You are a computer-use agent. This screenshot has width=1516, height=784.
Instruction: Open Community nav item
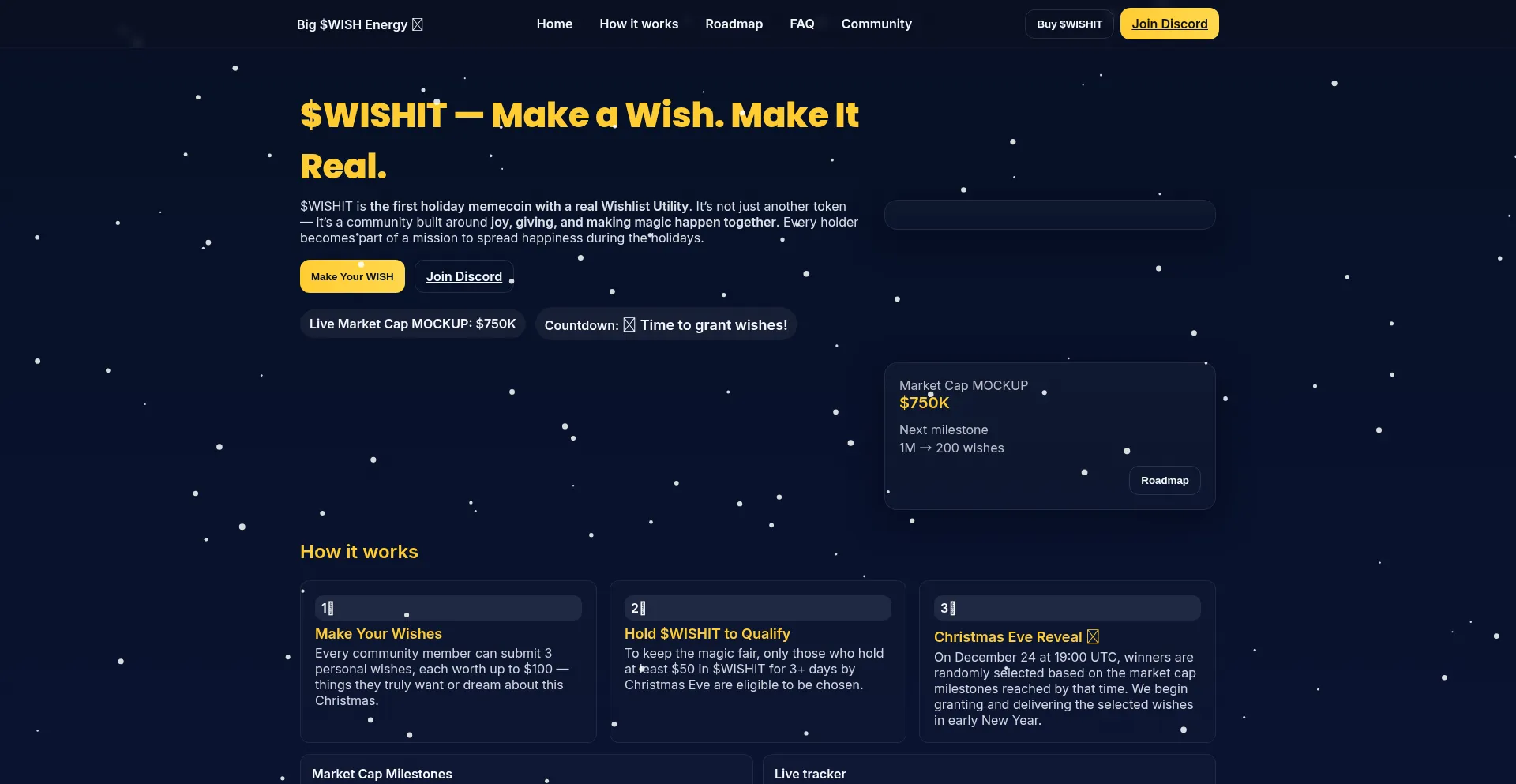pos(876,24)
